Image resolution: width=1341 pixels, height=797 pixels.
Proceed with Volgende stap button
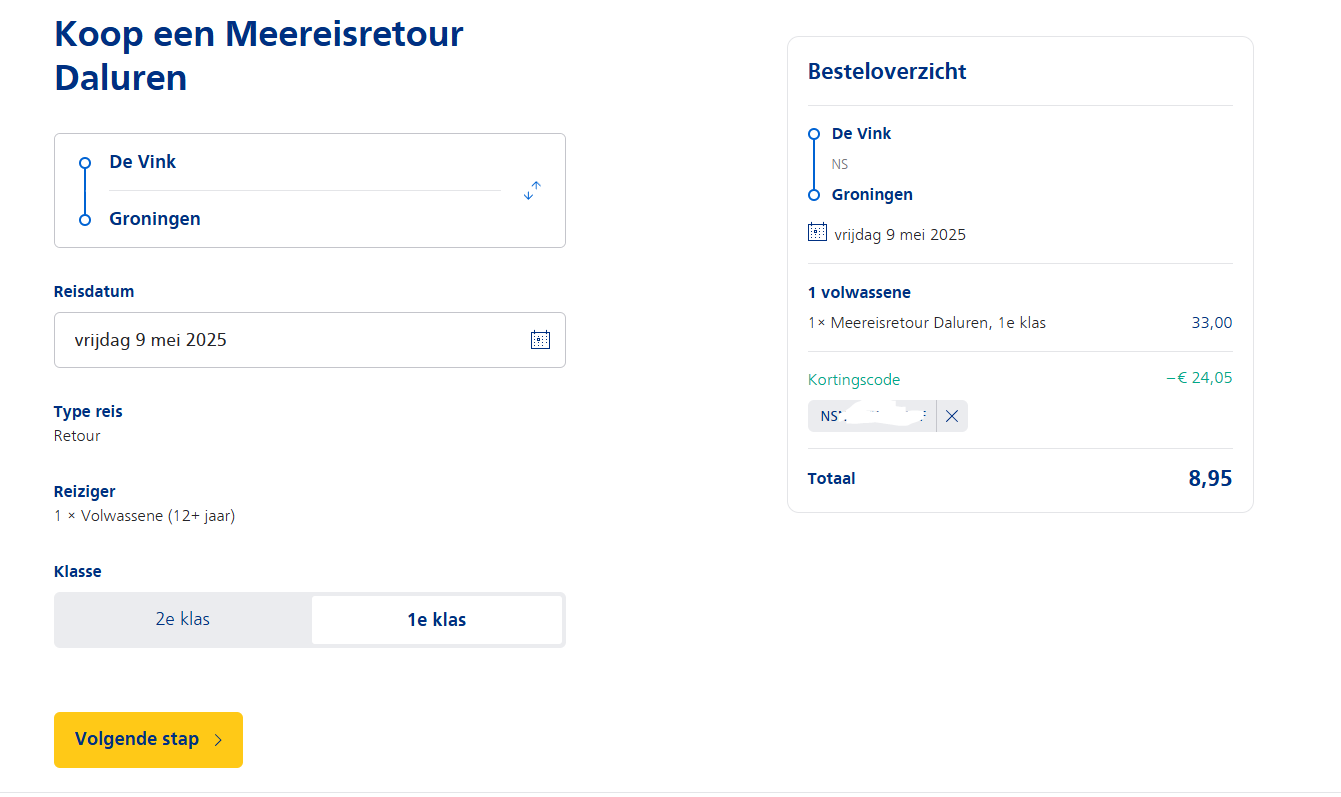tap(148, 740)
